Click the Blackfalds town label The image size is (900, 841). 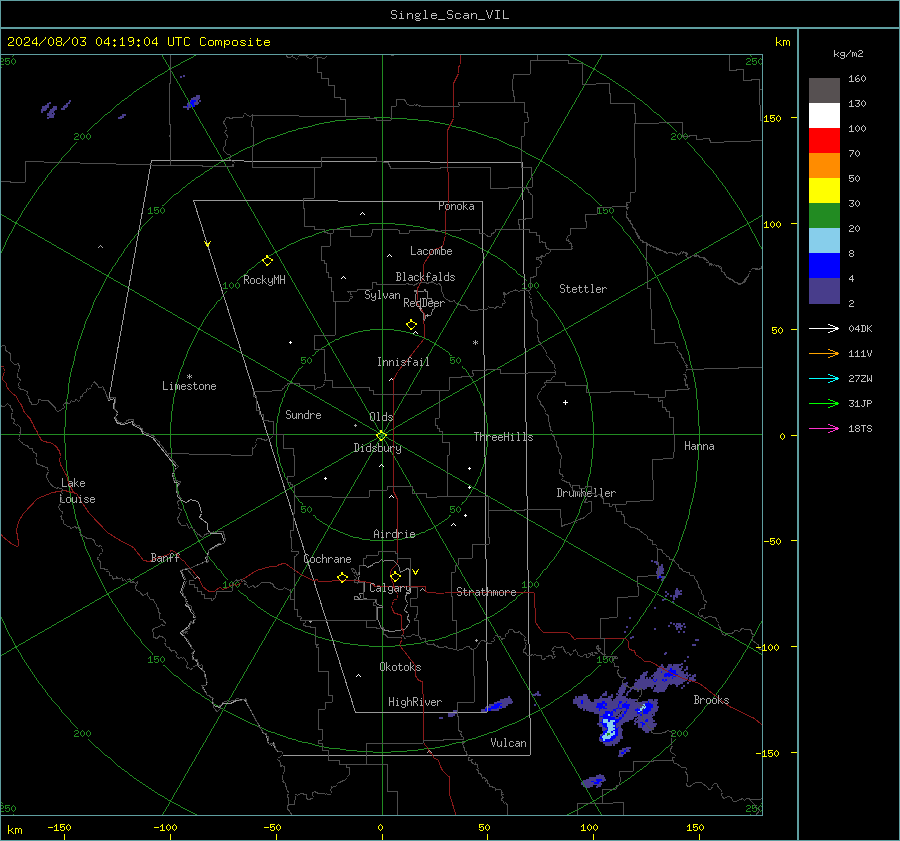coord(425,277)
